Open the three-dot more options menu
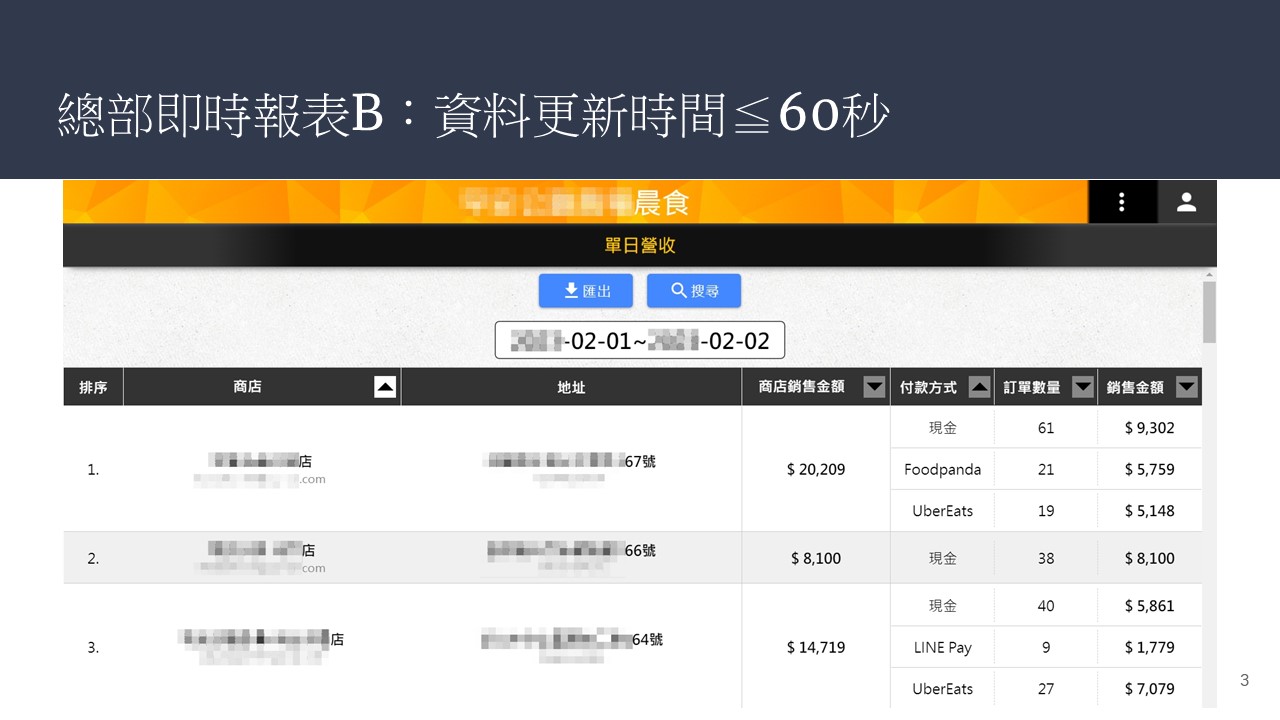Viewport: 1280px width, 720px height. [x=1122, y=203]
